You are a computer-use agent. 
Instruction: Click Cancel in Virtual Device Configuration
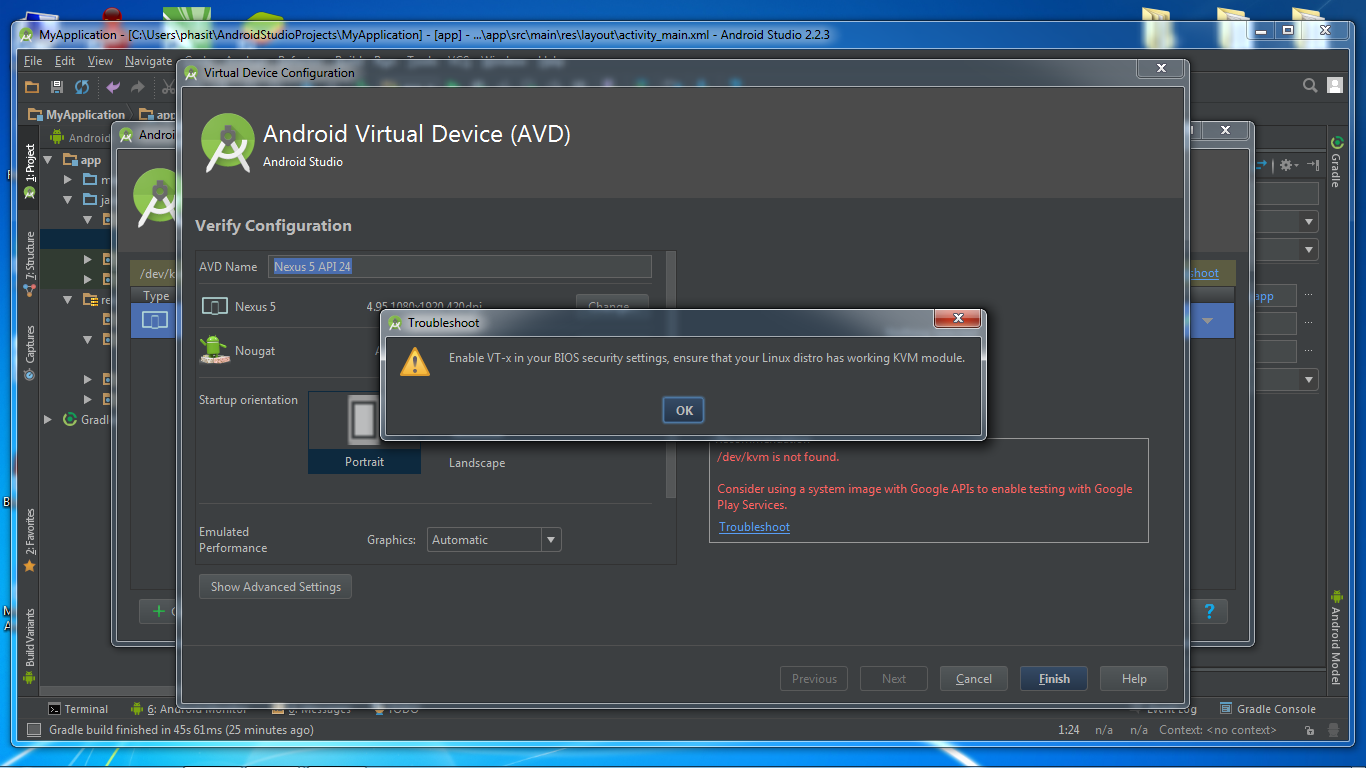tap(974, 679)
